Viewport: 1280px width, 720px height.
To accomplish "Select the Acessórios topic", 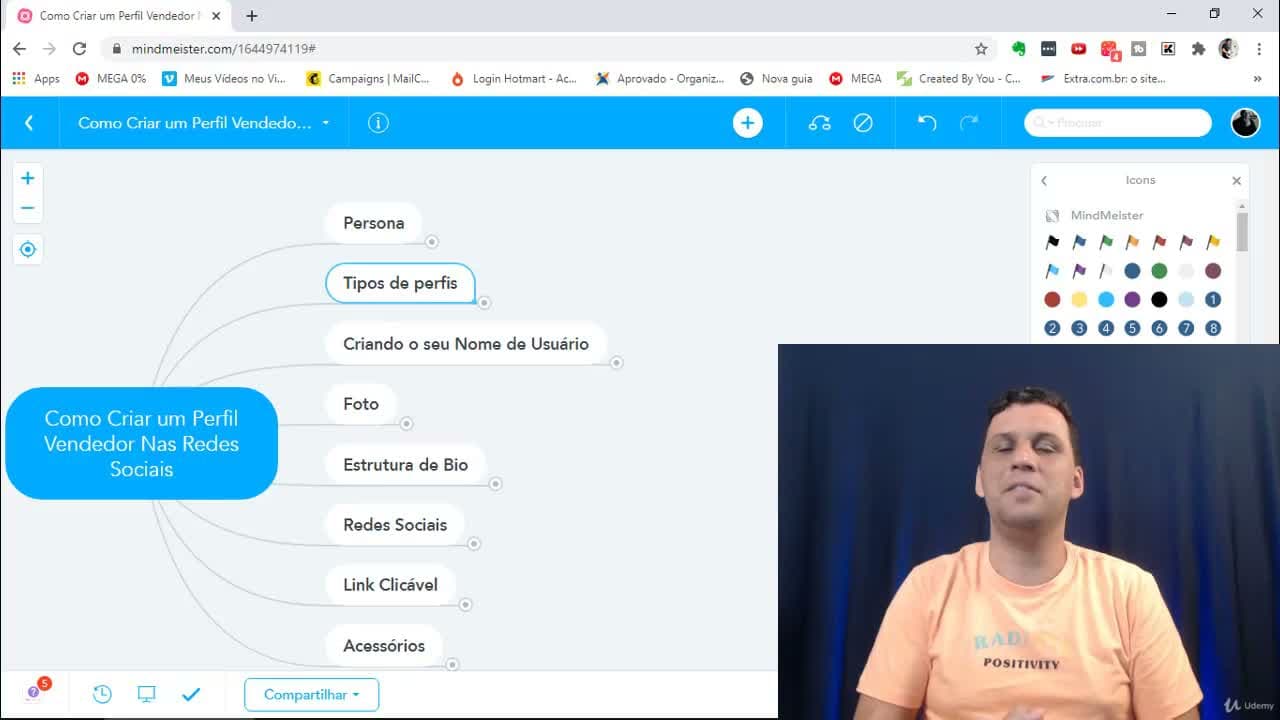I will [384, 645].
